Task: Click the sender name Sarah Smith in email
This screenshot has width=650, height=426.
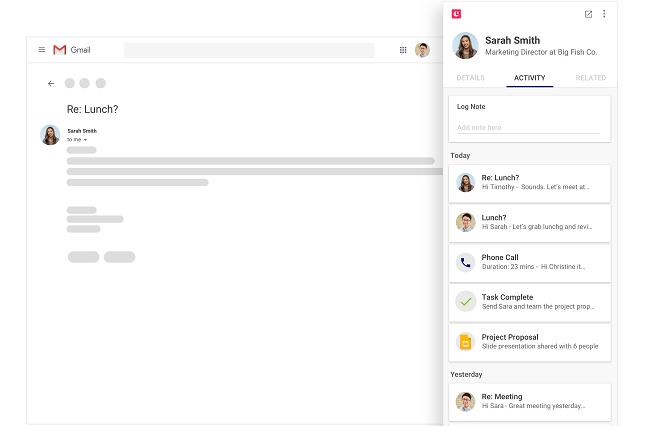Action: pos(82,131)
